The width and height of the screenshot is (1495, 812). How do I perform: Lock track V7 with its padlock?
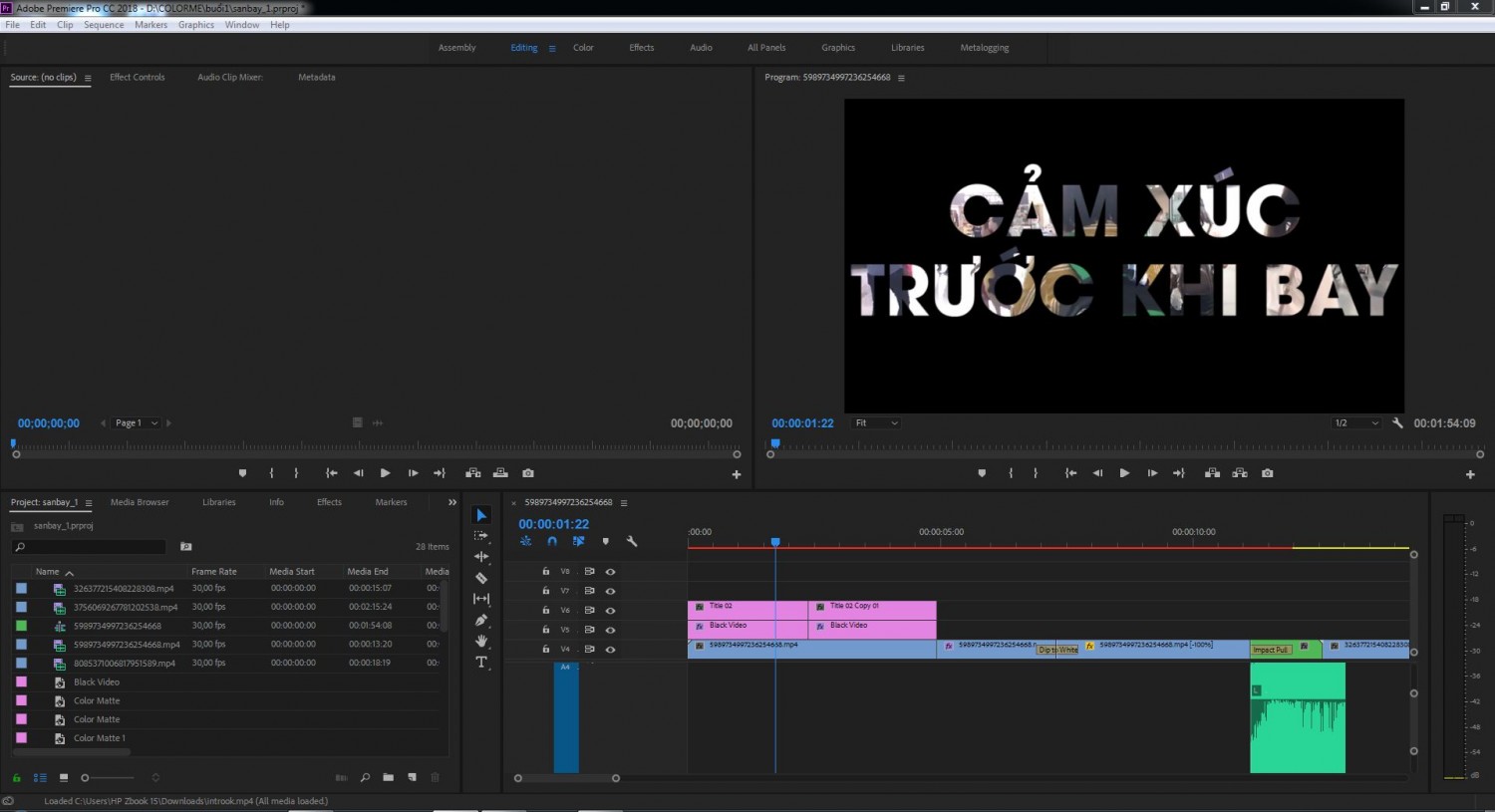(545, 591)
